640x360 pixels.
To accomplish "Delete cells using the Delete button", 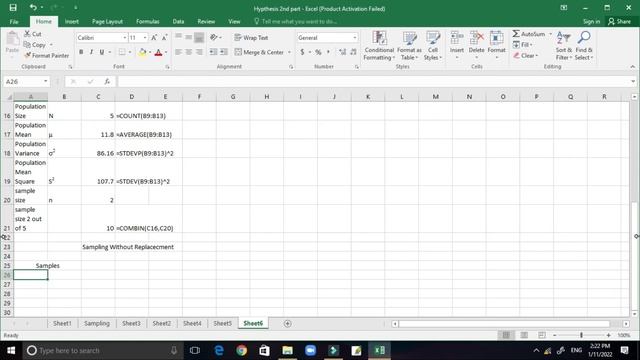I will [x=476, y=45].
